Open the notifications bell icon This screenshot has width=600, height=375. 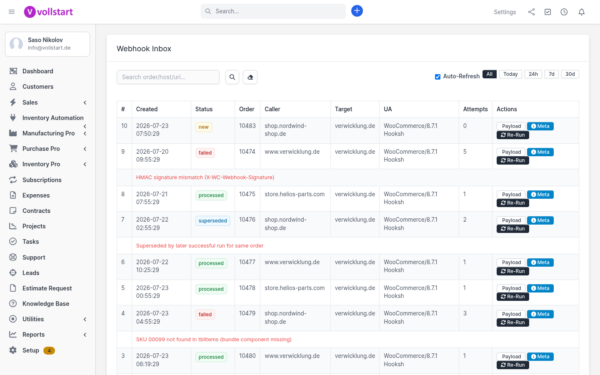pyautogui.click(x=581, y=12)
